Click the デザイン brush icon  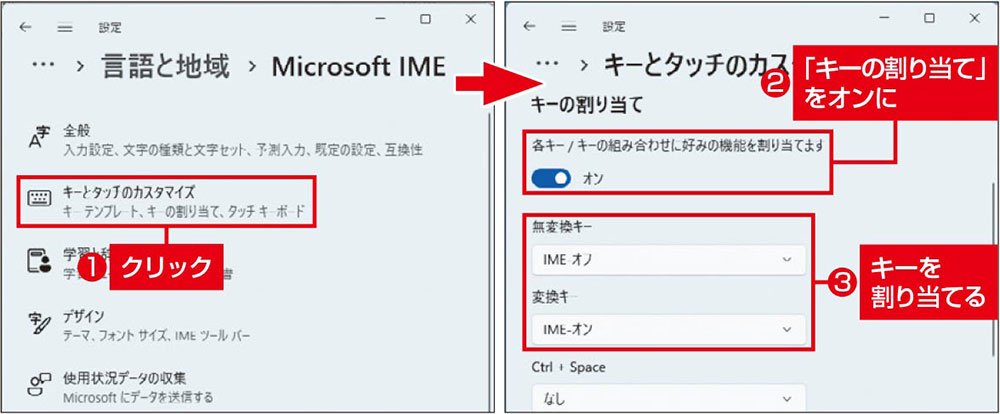tap(39, 323)
